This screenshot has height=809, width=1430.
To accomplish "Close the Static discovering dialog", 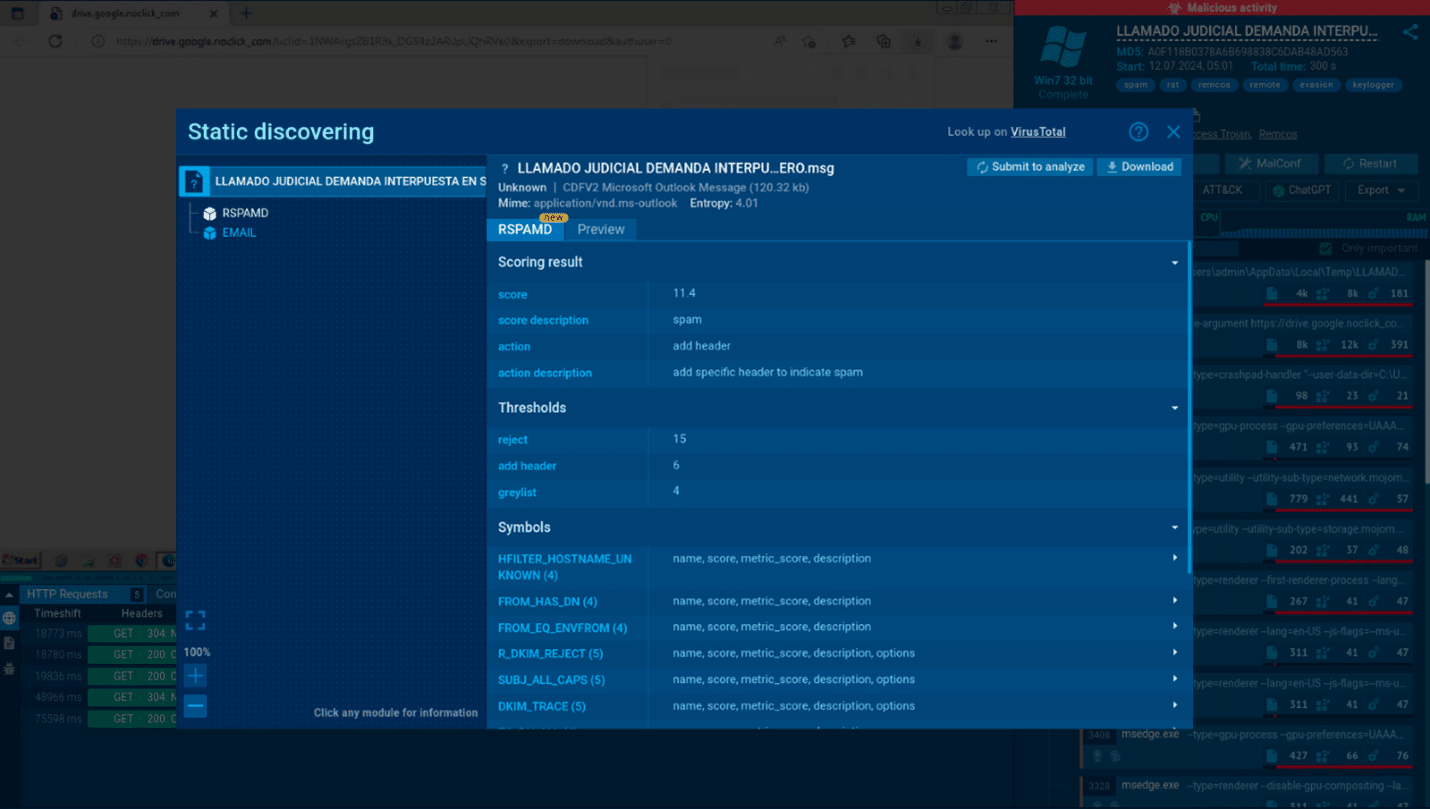I will tap(1173, 132).
